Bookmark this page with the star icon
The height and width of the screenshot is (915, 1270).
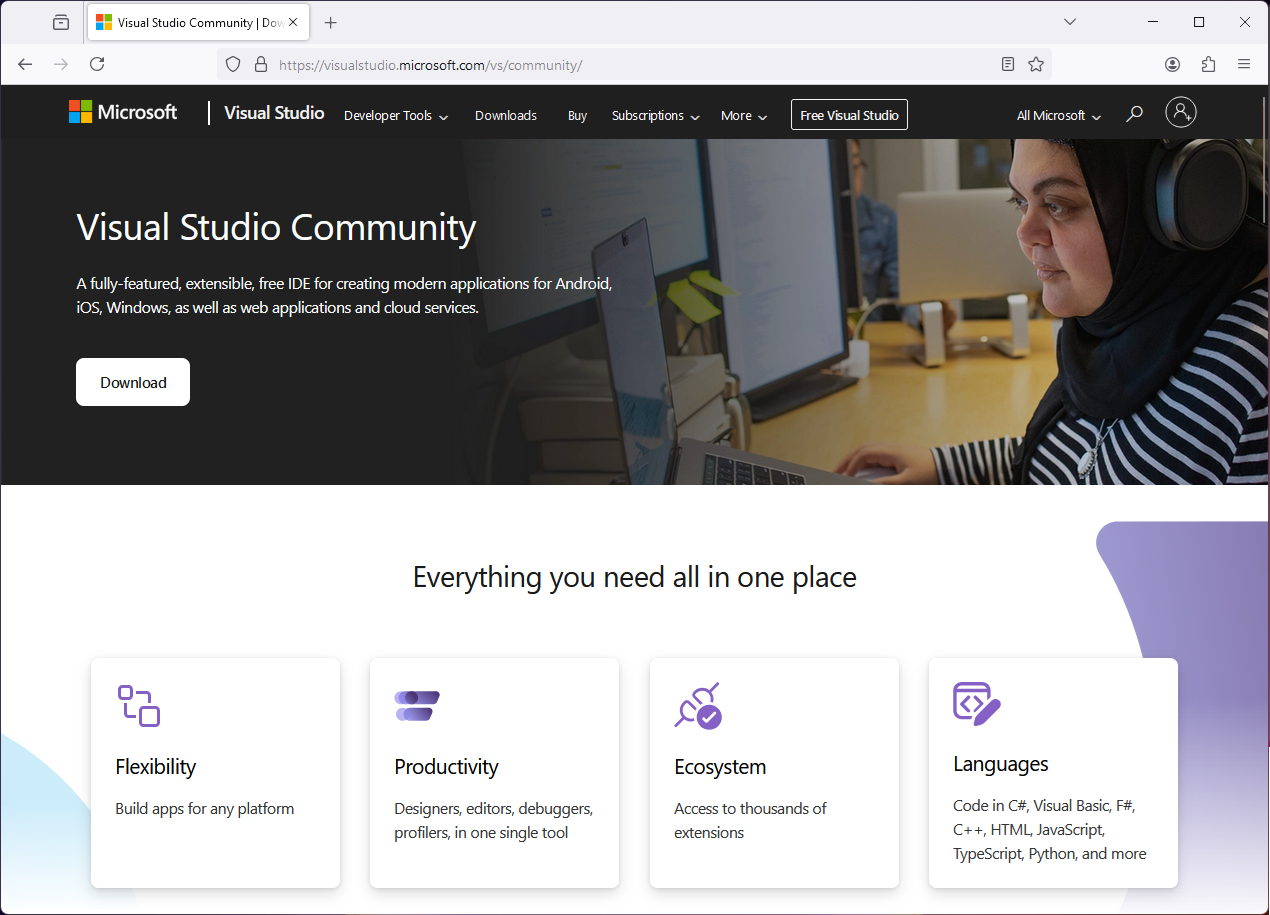click(1036, 64)
